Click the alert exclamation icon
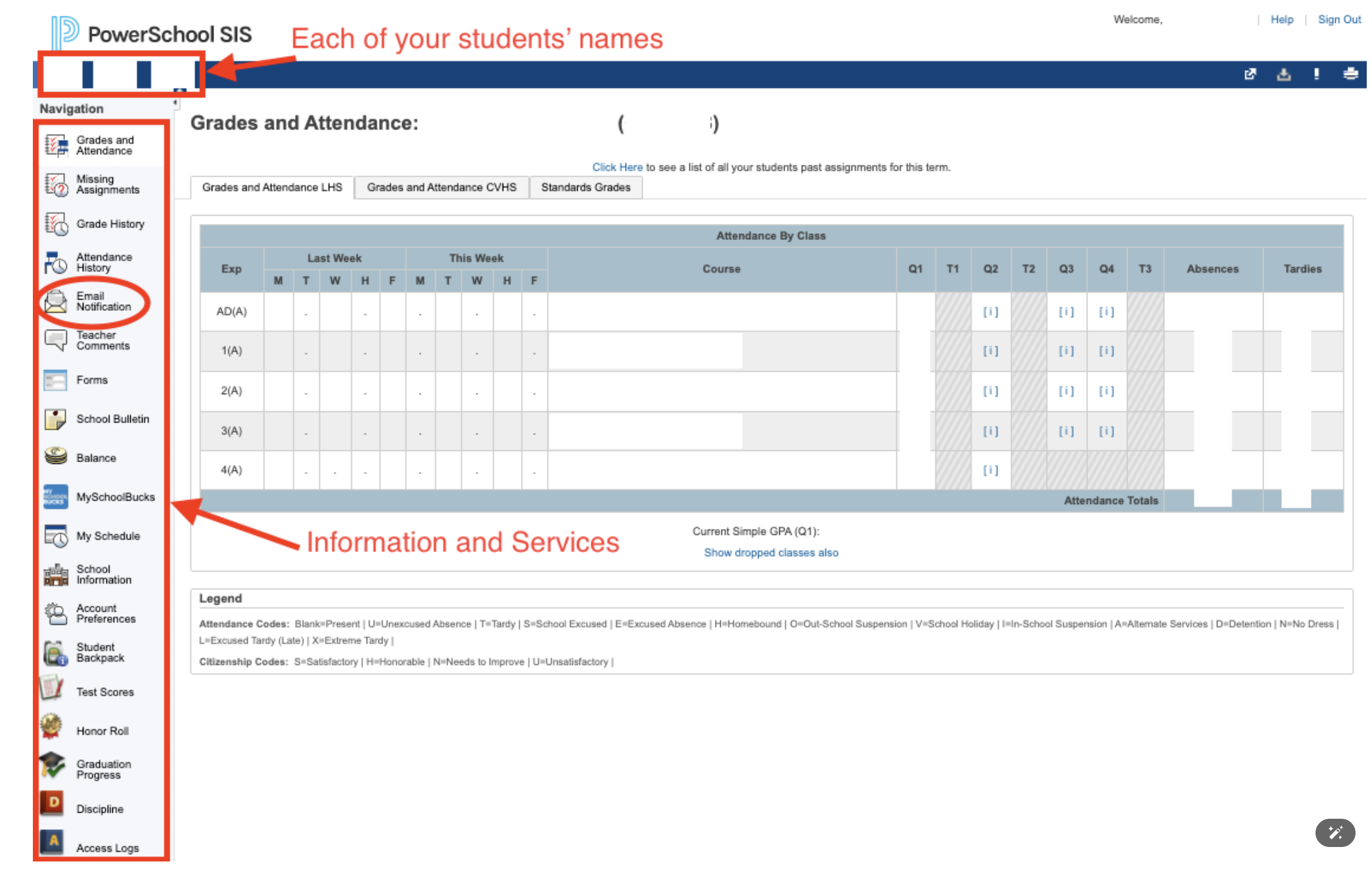This screenshot has height=870, width=1372. (1316, 74)
